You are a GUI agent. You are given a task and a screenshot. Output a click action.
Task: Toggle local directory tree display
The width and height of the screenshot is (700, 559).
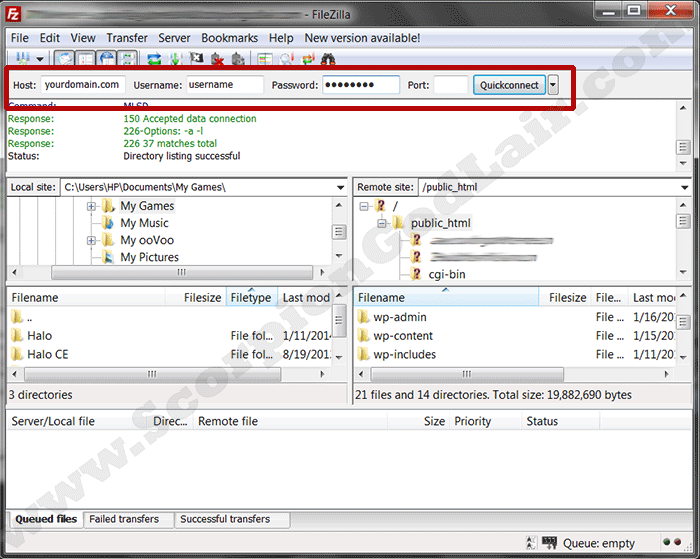pyautogui.click(x=85, y=58)
